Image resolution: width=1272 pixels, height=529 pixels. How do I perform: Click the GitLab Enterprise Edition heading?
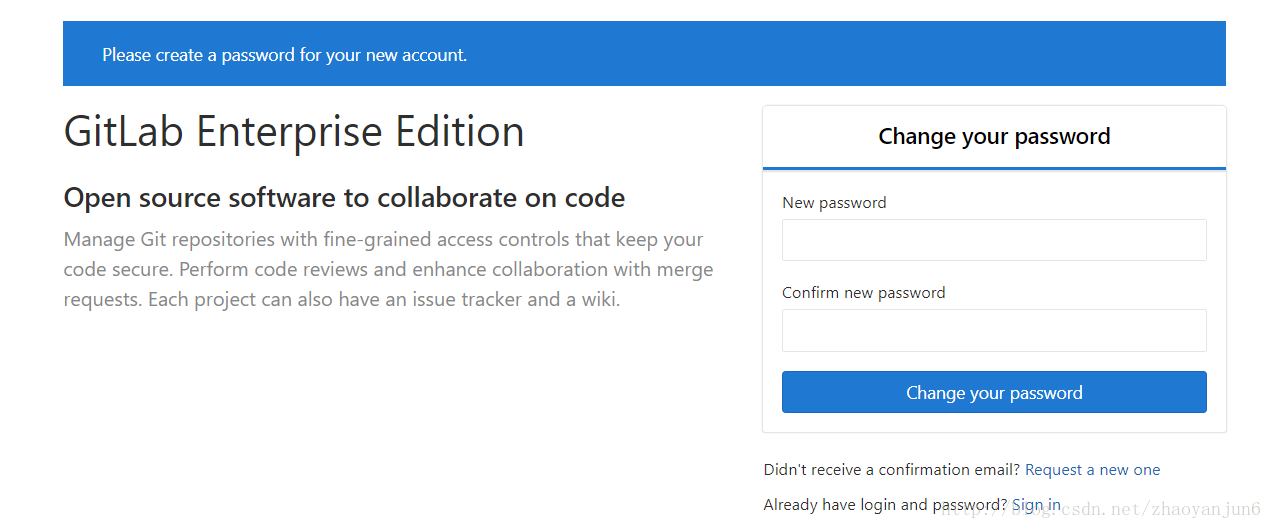(294, 132)
